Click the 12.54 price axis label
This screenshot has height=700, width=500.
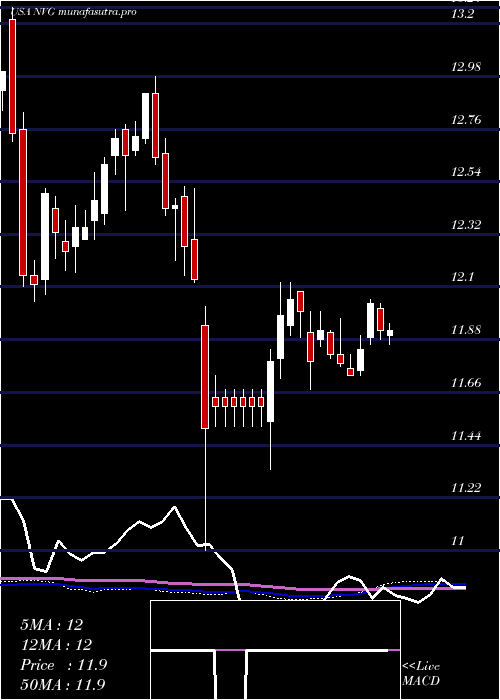pyautogui.click(x=467, y=172)
